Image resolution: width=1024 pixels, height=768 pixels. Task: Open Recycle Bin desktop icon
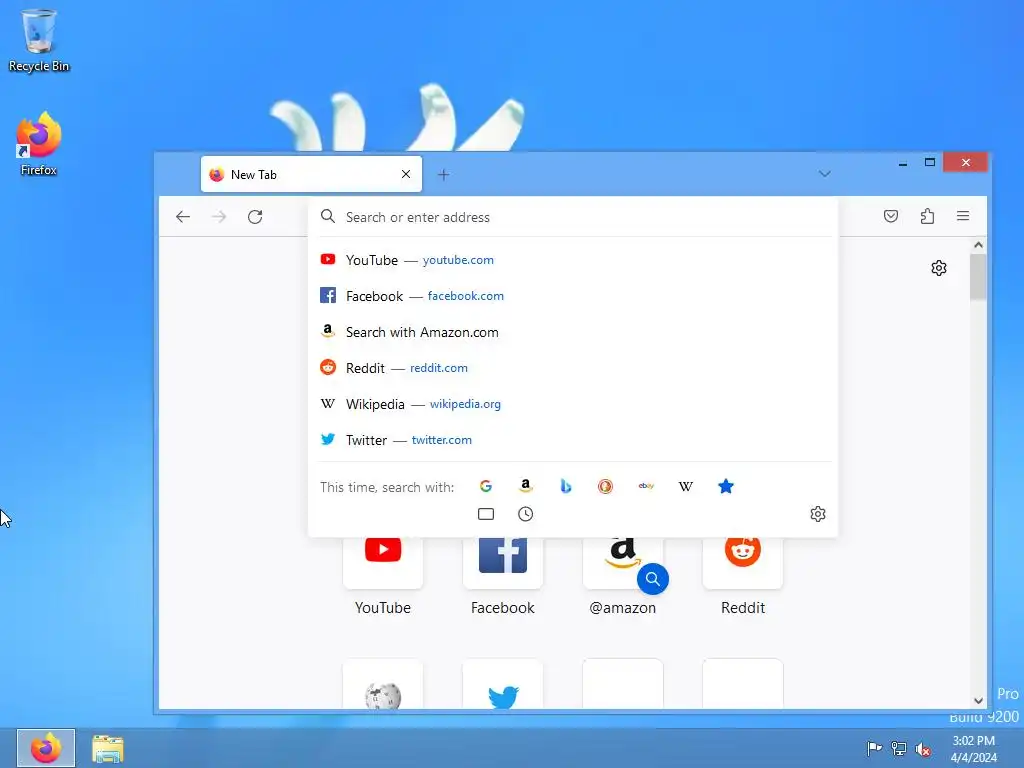click(39, 40)
